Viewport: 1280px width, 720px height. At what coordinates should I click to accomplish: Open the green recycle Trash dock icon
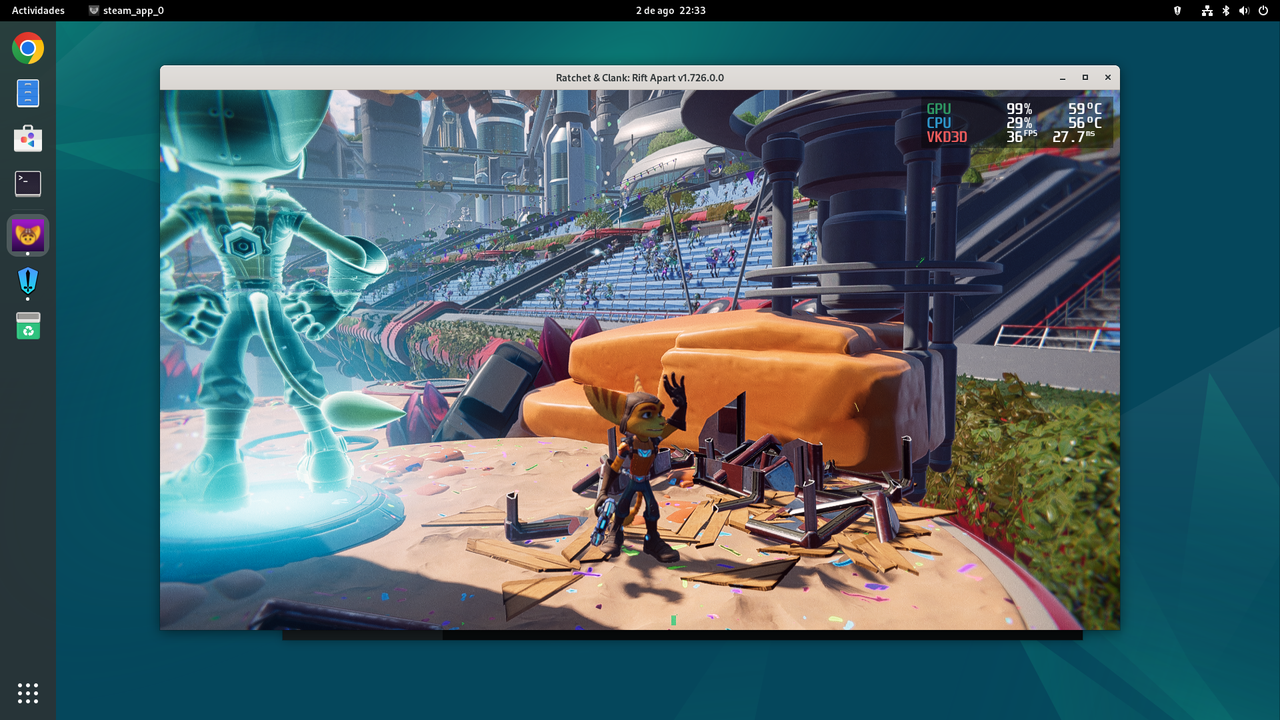pyautogui.click(x=28, y=326)
